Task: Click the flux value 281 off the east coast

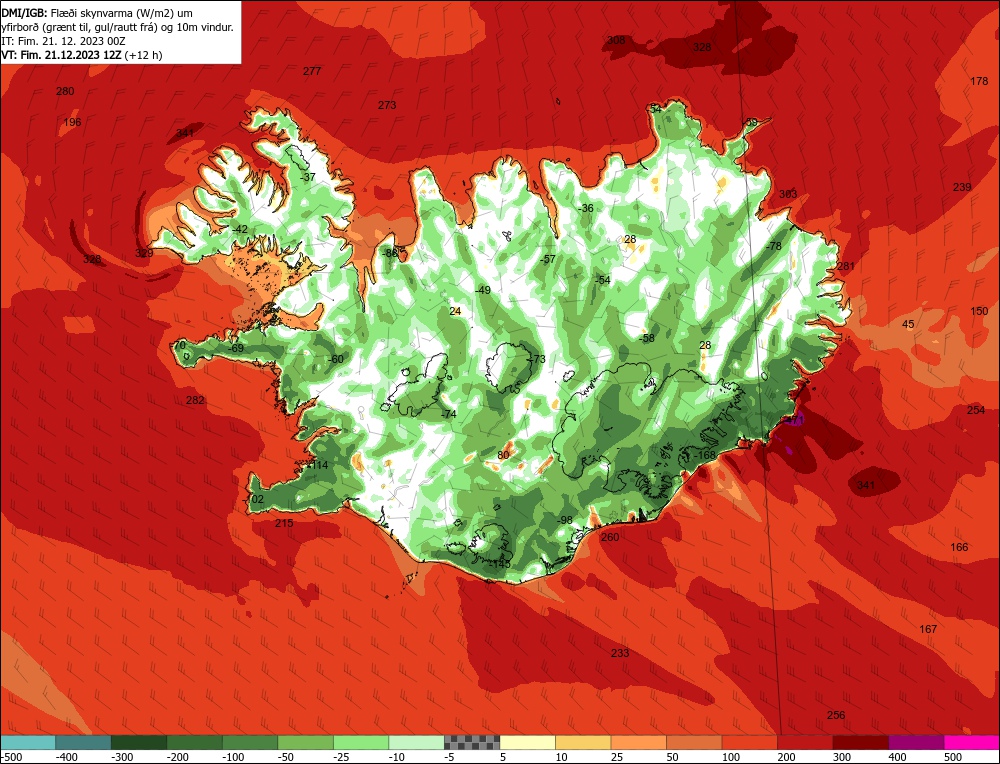Action: [846, 266]
